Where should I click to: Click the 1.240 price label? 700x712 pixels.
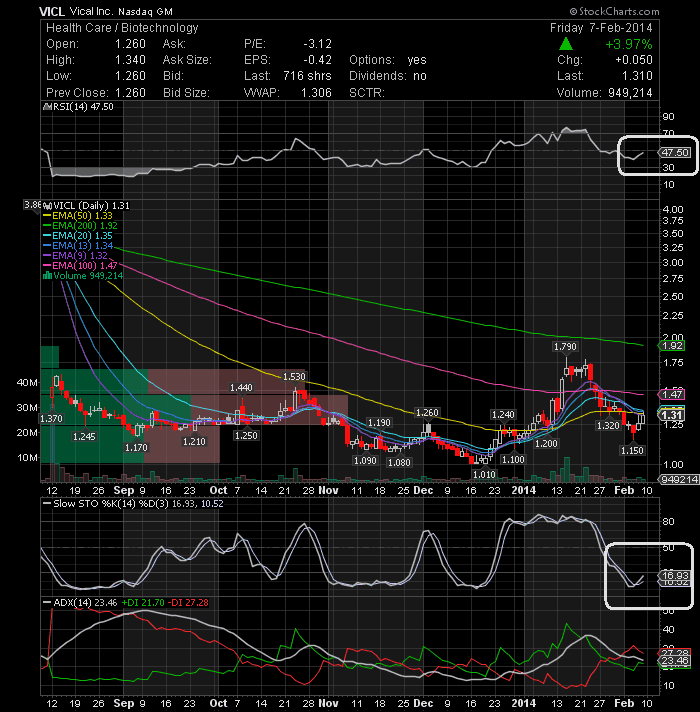pos(503,414)
